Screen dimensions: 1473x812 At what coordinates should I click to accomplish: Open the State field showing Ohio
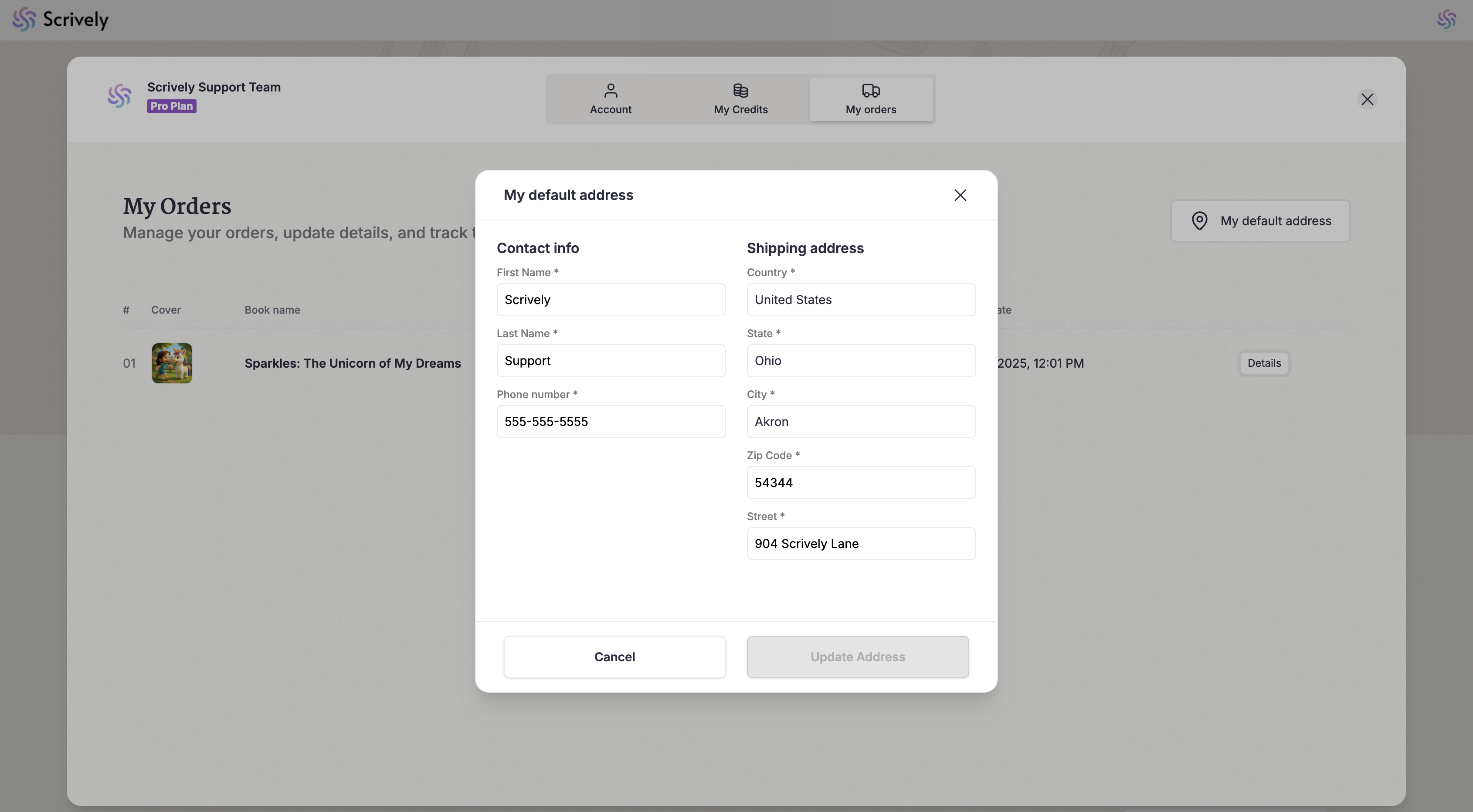[x=861, y=361]
